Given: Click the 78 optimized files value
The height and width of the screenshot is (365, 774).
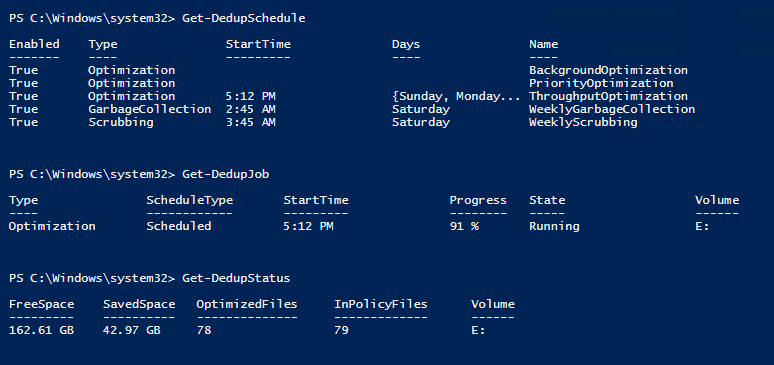Looking at the screenshot, I should tap(204, 330).
